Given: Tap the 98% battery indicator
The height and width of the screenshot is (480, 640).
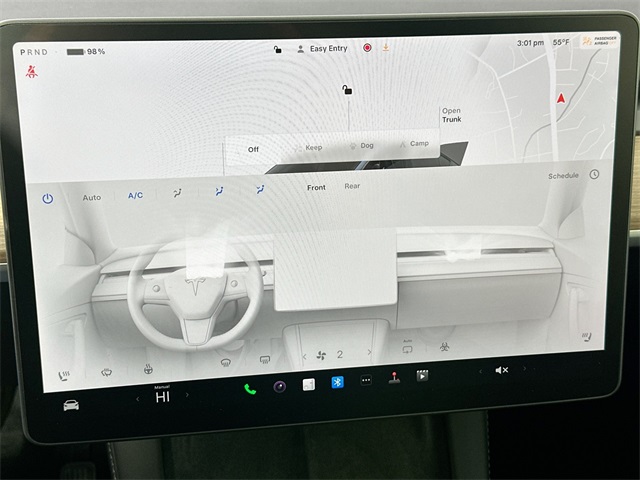Looking at the screenshot, I should pos(86,52).
